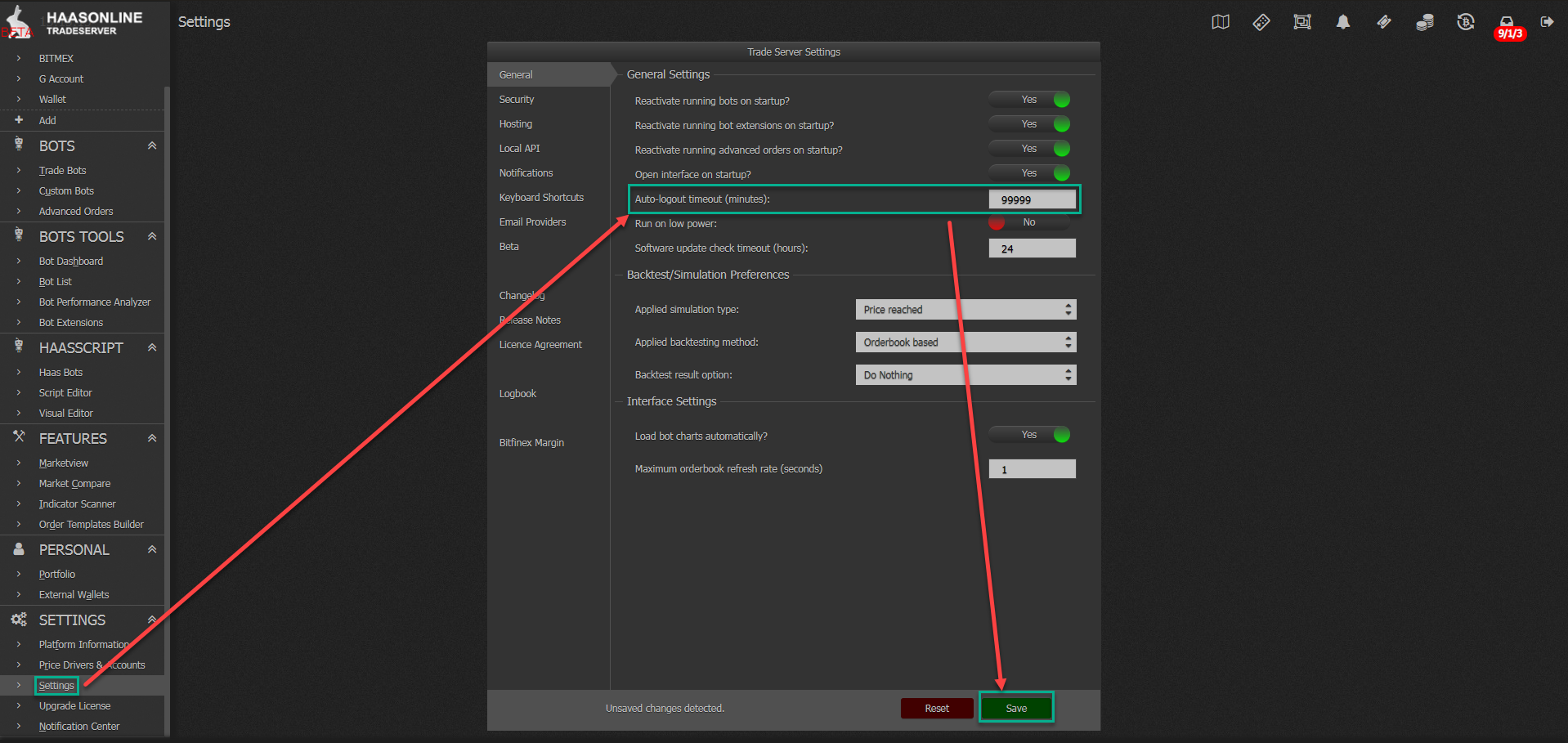
Task: Collapse the PERSONAL section chevron
Action: click(x=152, y=548)
